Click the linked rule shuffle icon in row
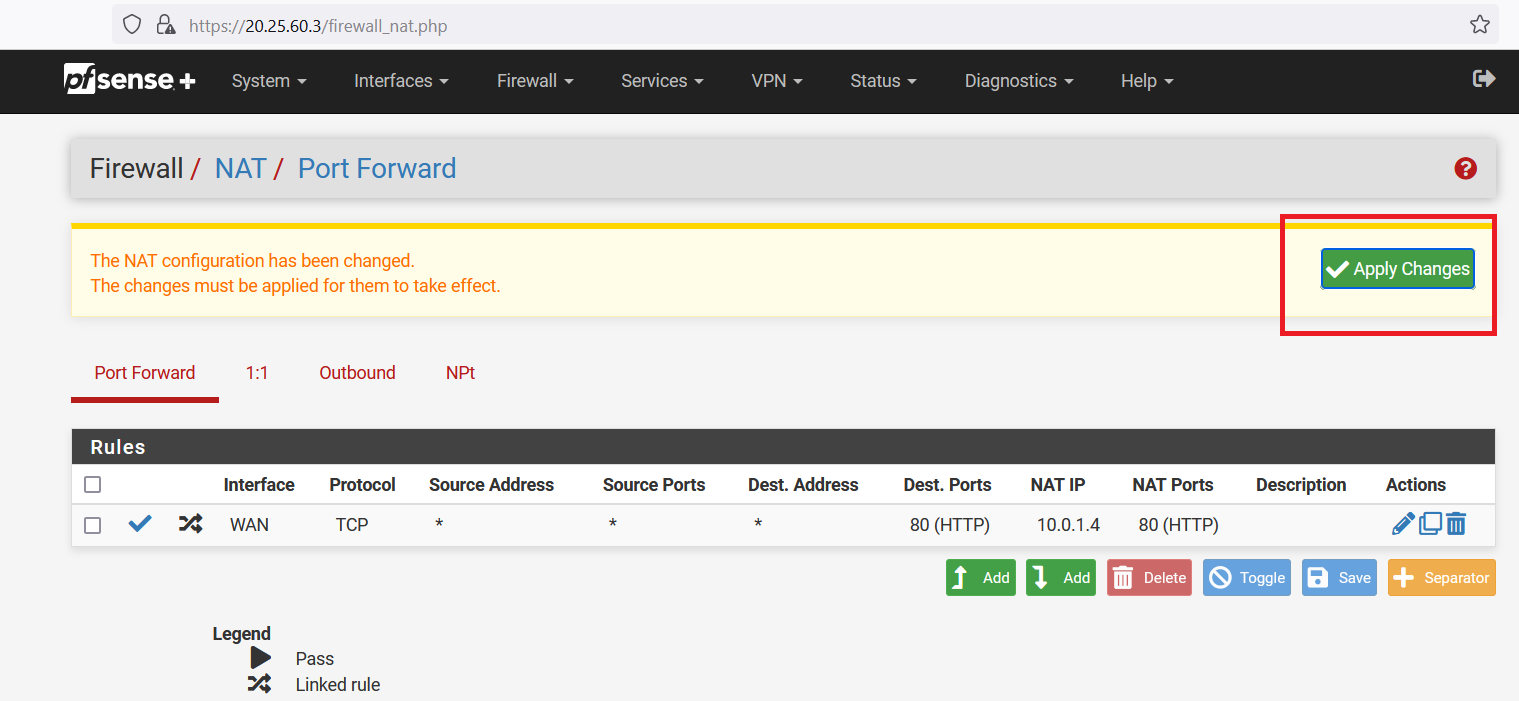The height and width of the screenshot is (701, 1519). point(190,524)
